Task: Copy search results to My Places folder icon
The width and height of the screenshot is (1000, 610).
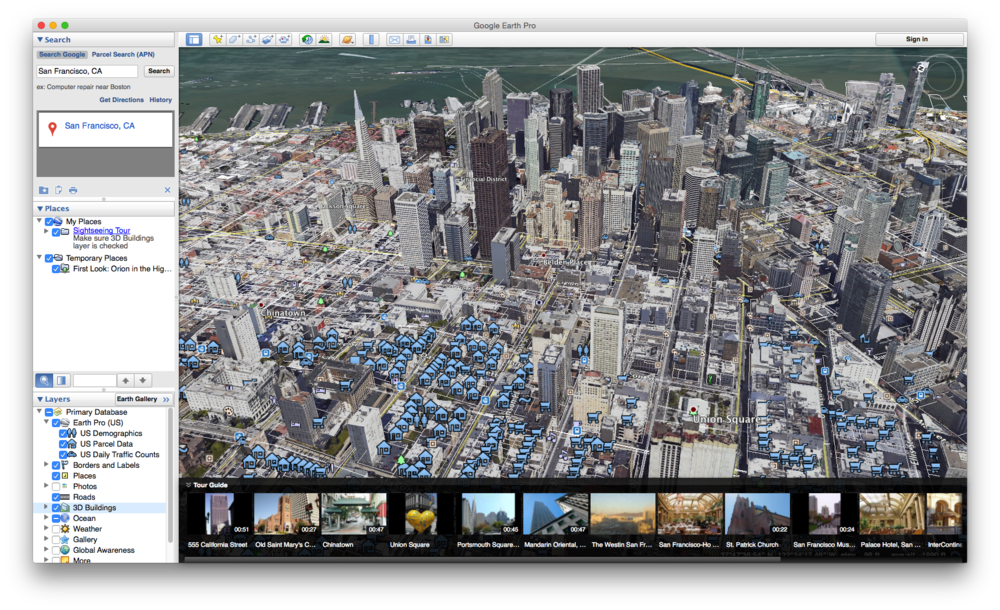Action: click(43, 190)
